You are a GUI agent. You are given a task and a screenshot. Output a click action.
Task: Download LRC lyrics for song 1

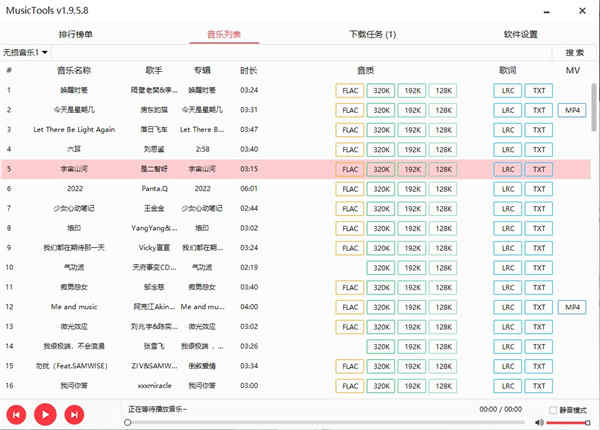click(507, 91)
